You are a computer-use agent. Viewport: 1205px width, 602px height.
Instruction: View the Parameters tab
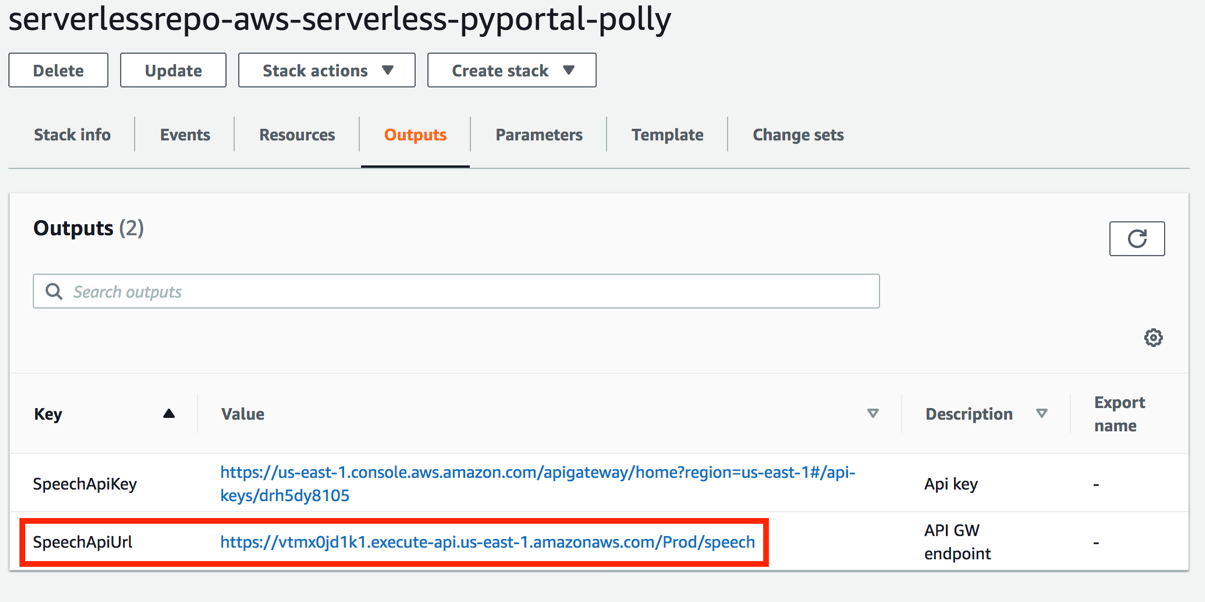pyautogui.click(x=539, y=135)
